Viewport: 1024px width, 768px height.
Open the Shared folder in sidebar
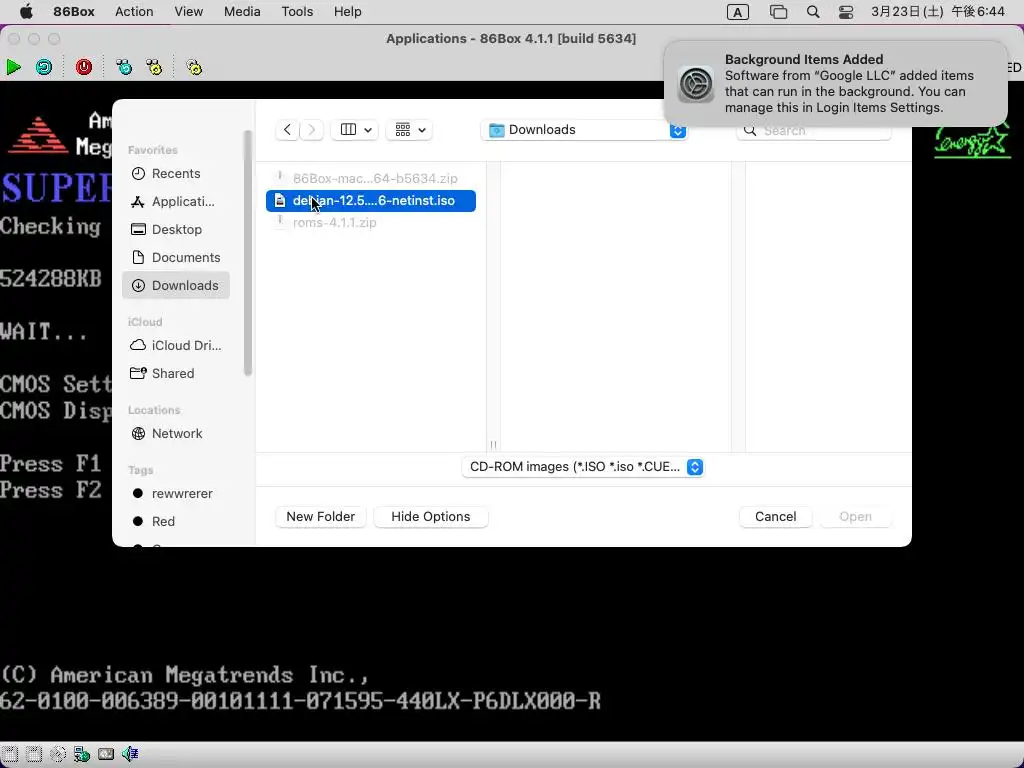(176, 374)
